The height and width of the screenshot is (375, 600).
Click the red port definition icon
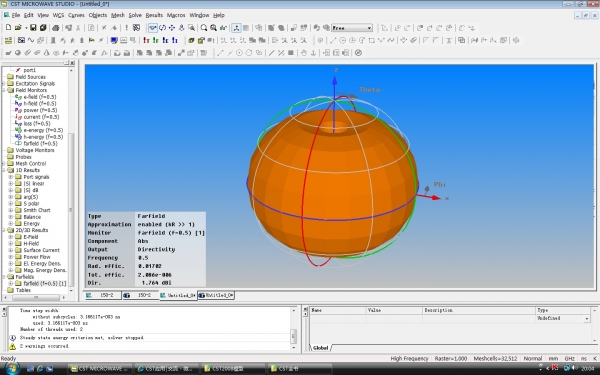click(146, 40)
